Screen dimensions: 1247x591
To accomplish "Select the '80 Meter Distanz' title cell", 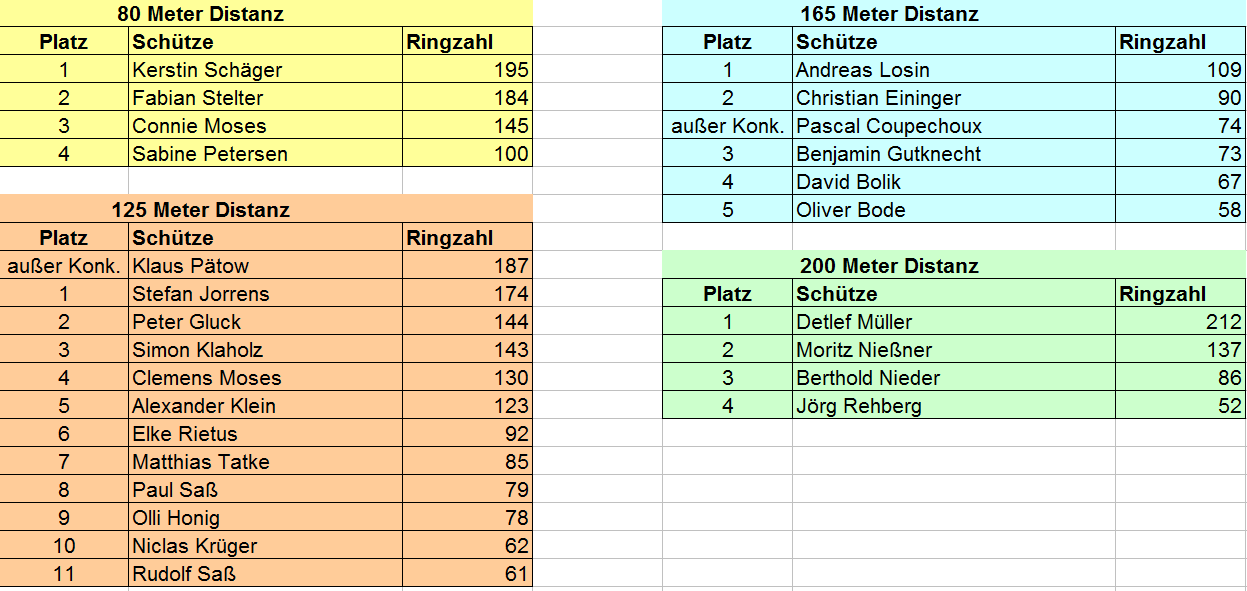I will coord(266,14).
